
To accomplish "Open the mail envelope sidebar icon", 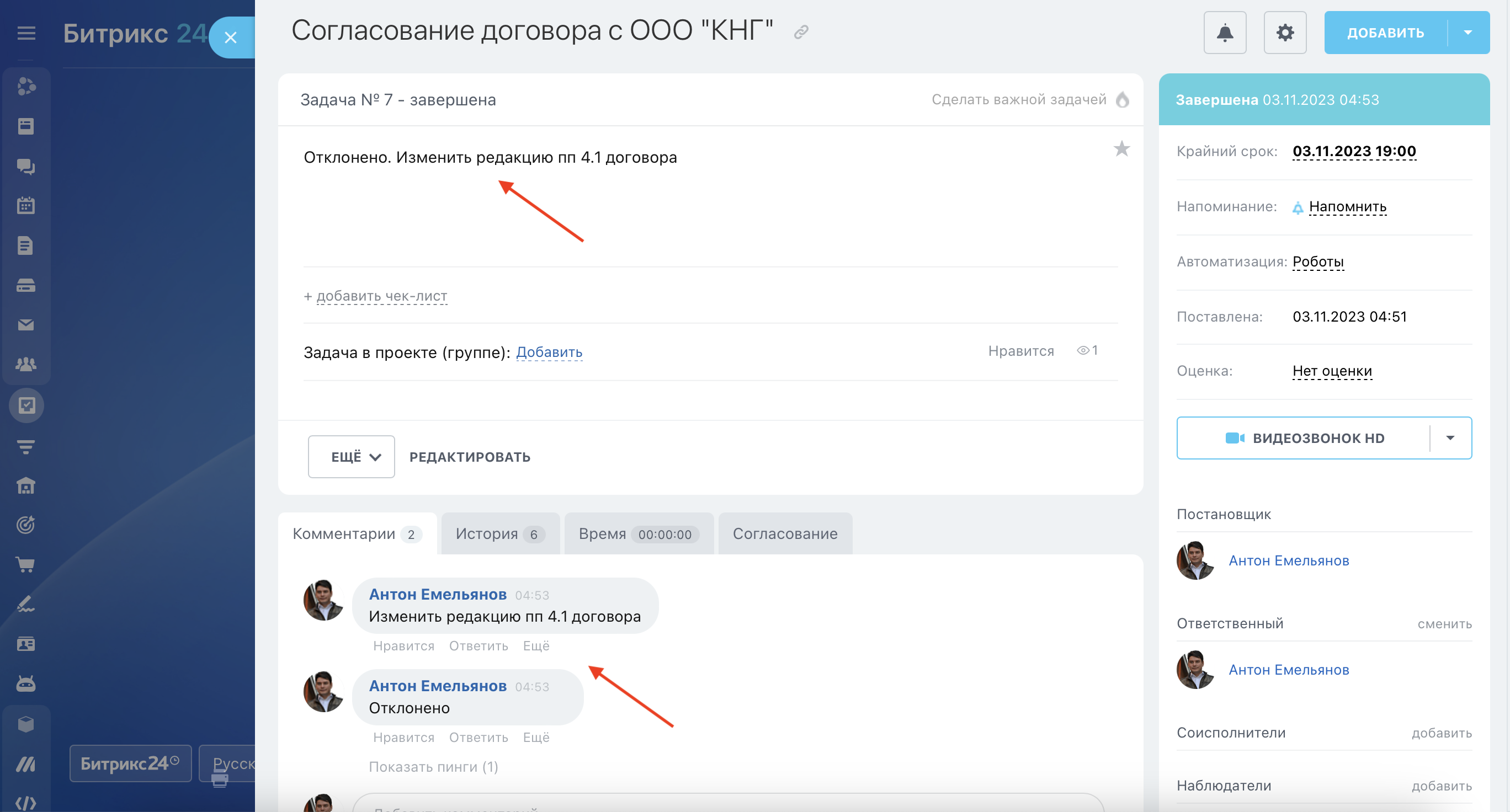I will [26, 324].
